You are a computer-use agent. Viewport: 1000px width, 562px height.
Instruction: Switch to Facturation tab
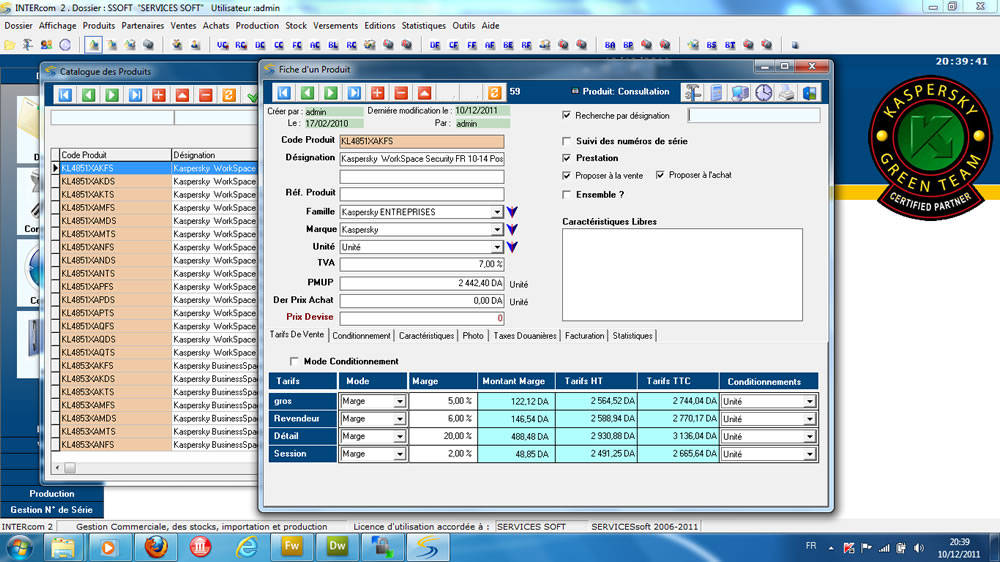point(584,336)
